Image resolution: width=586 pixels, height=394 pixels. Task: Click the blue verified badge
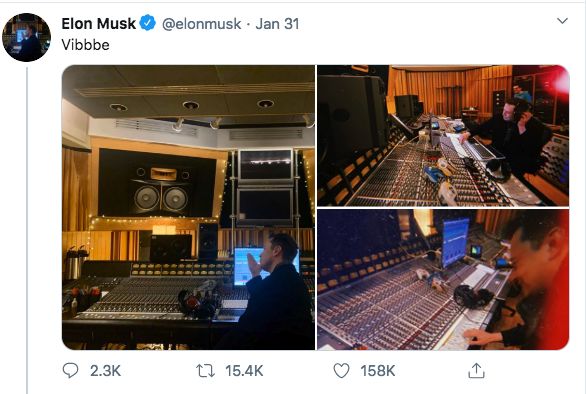coord(148,23)
